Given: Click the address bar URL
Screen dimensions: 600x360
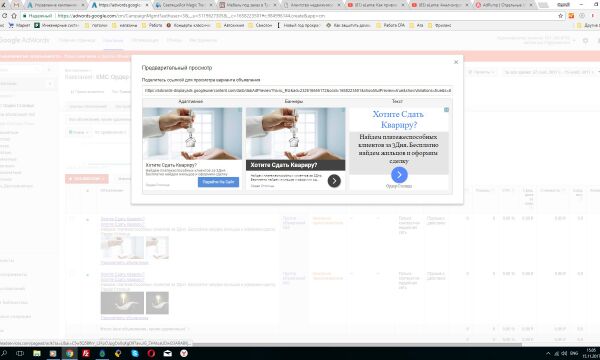Looking at the screenshot, I should pos(191,16).
